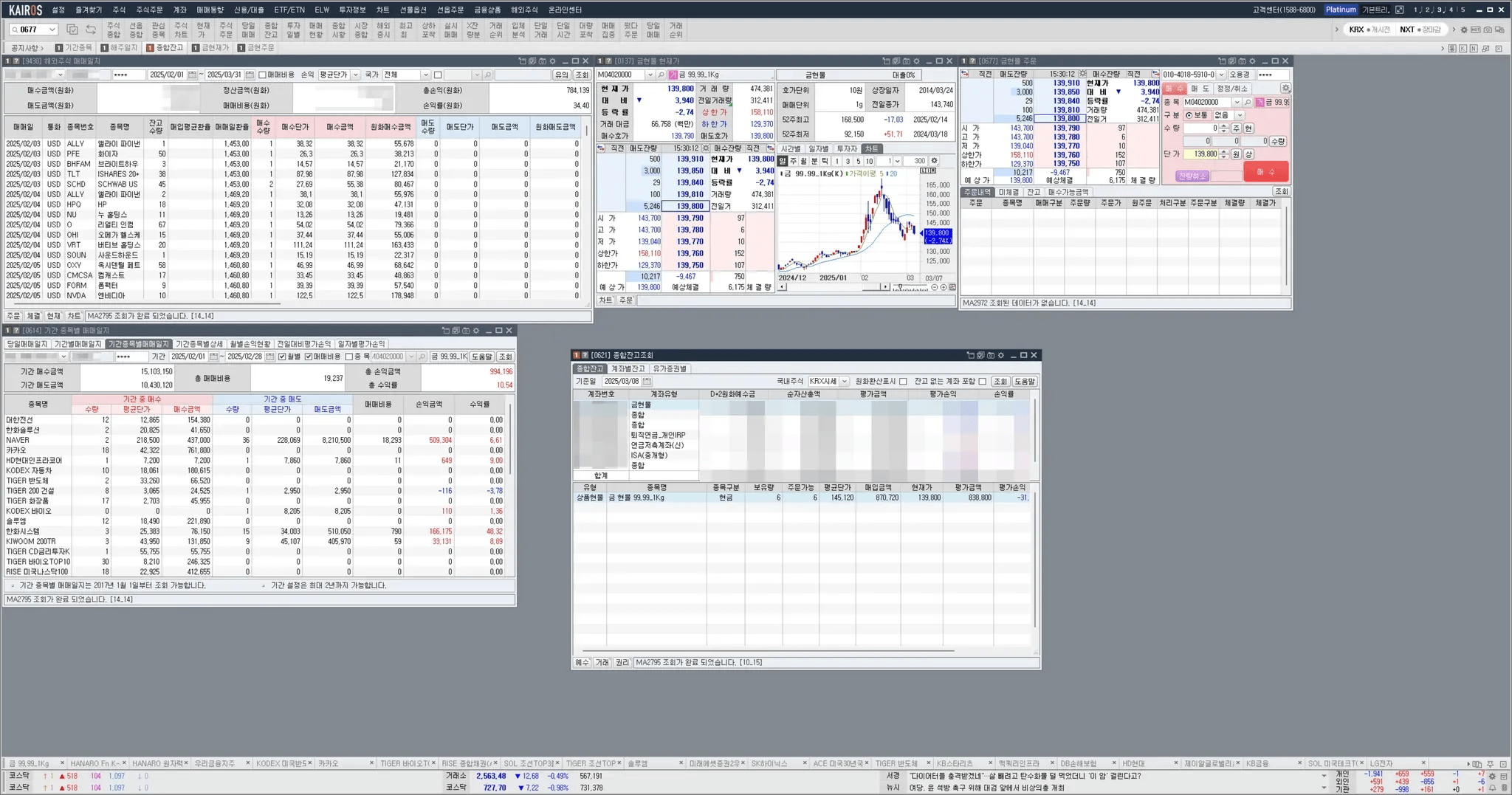The height and width of the screenshot is (795, 1512).
Task: Click 유의 button in 해외주식 매매일지
Action: 562,75
